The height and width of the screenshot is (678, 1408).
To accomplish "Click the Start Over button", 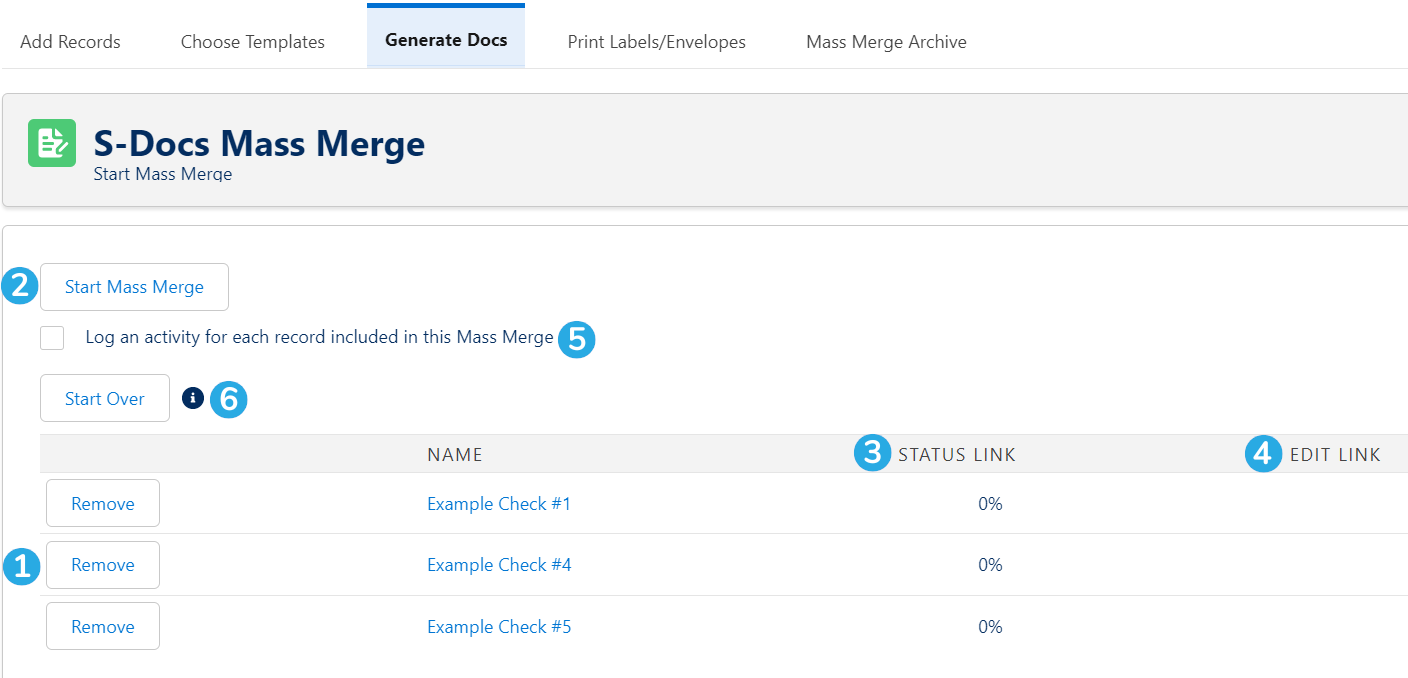I will pos(105,398).
